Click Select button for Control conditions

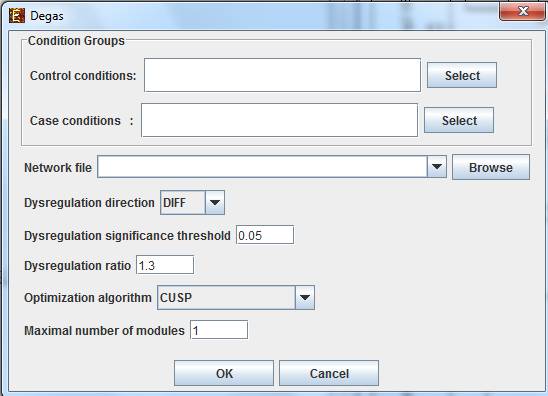(x=462, y=75)
